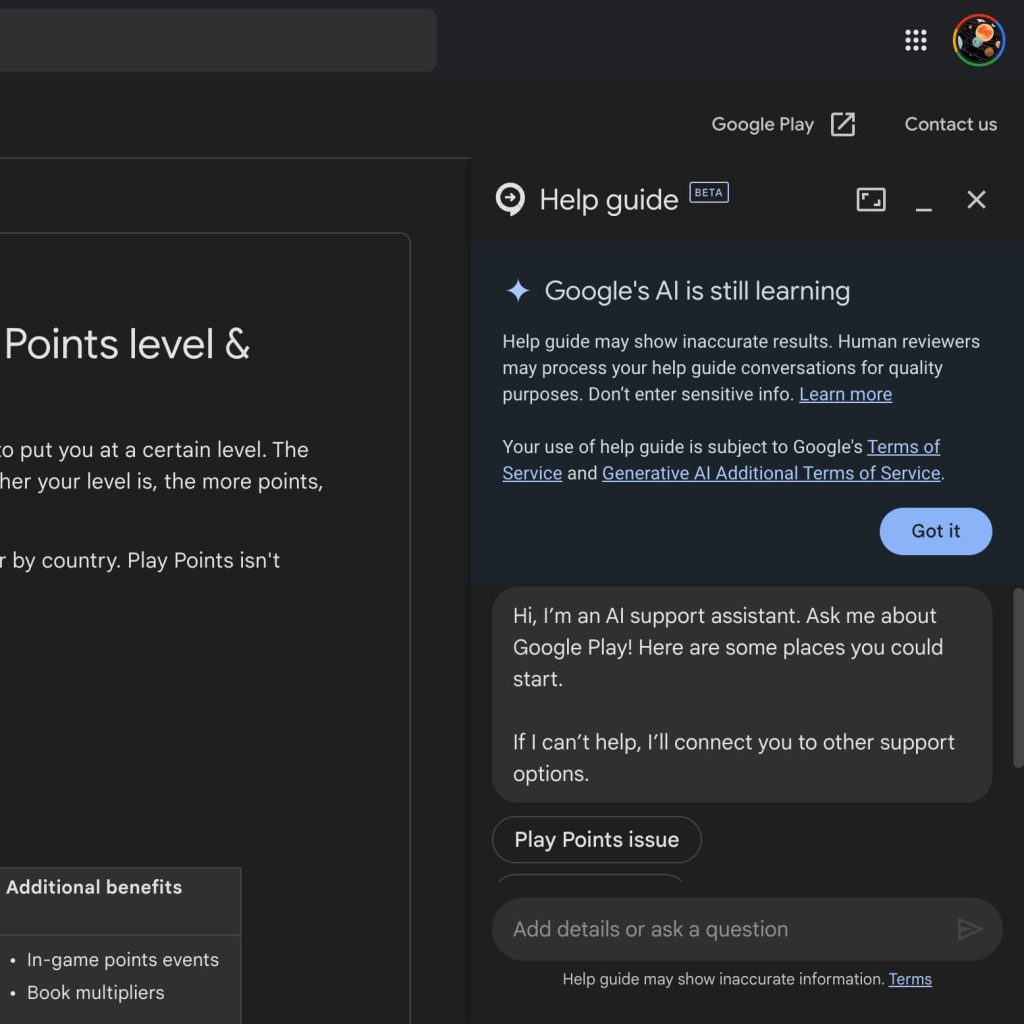Click the AI sparkle icon

518,291
